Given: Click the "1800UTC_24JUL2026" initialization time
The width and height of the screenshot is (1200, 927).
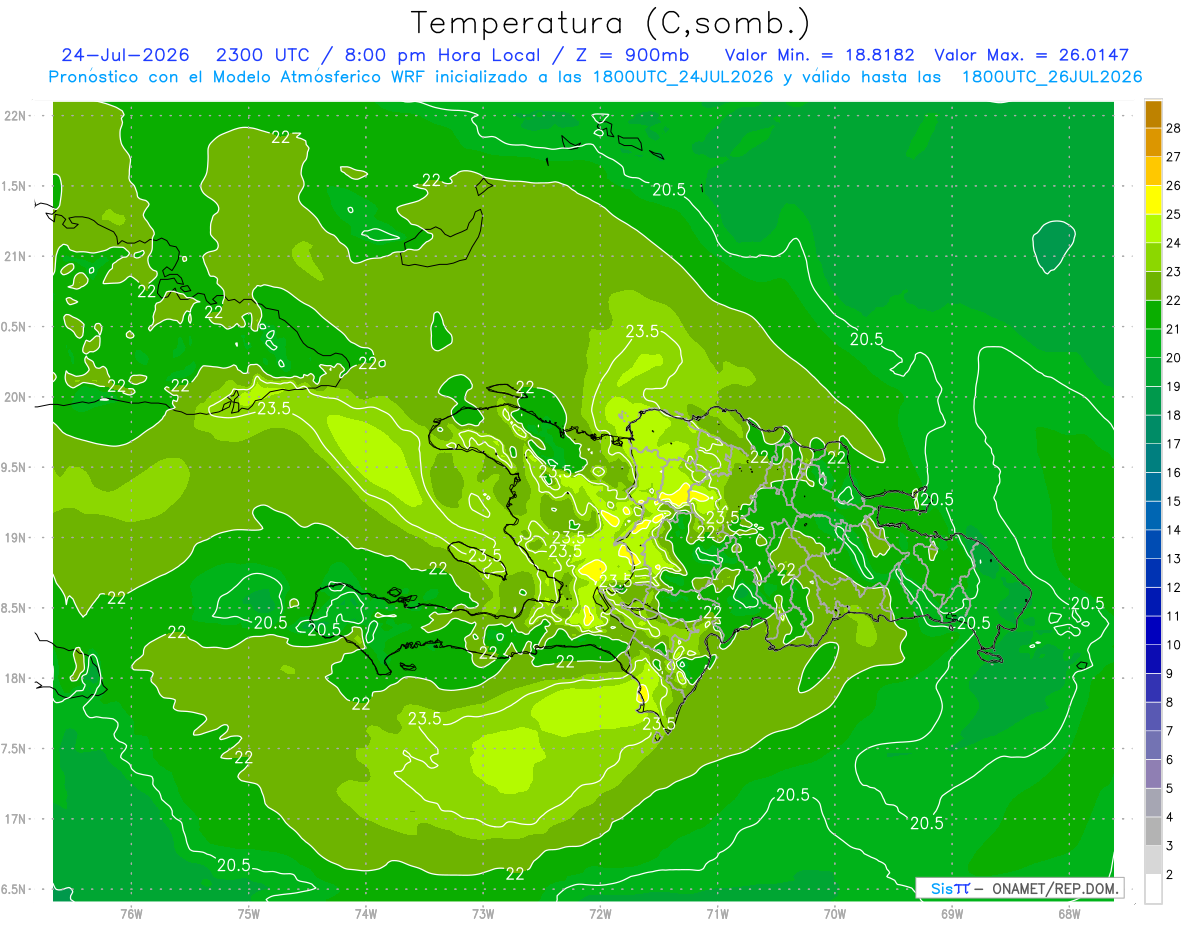Looking at the screenshot, I should [682, 77].
